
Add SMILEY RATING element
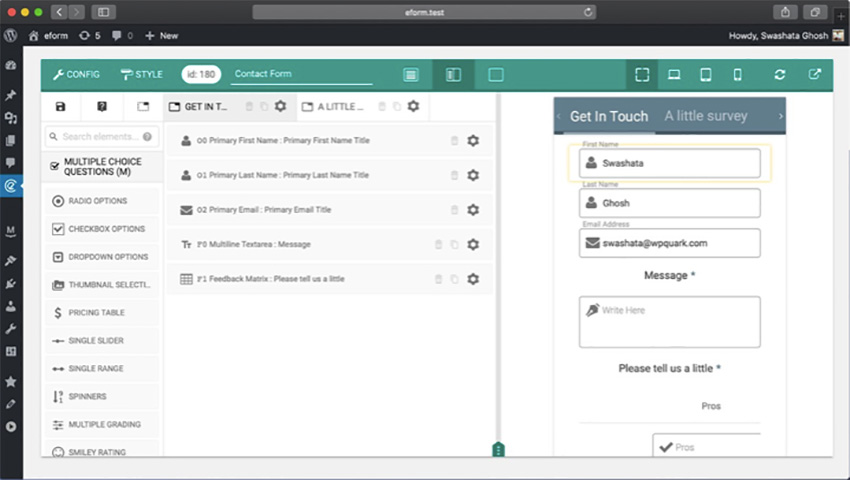click(102, 450)
